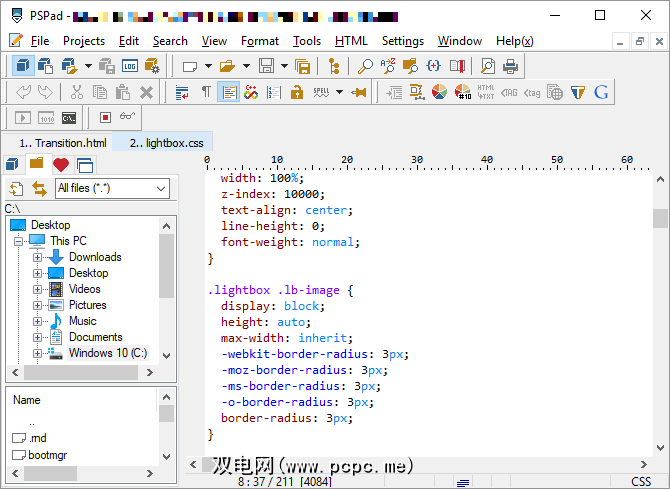Open the Favorites heart panel tab
Viewport: 670px width, 489px height.
(x=61, y=164)
